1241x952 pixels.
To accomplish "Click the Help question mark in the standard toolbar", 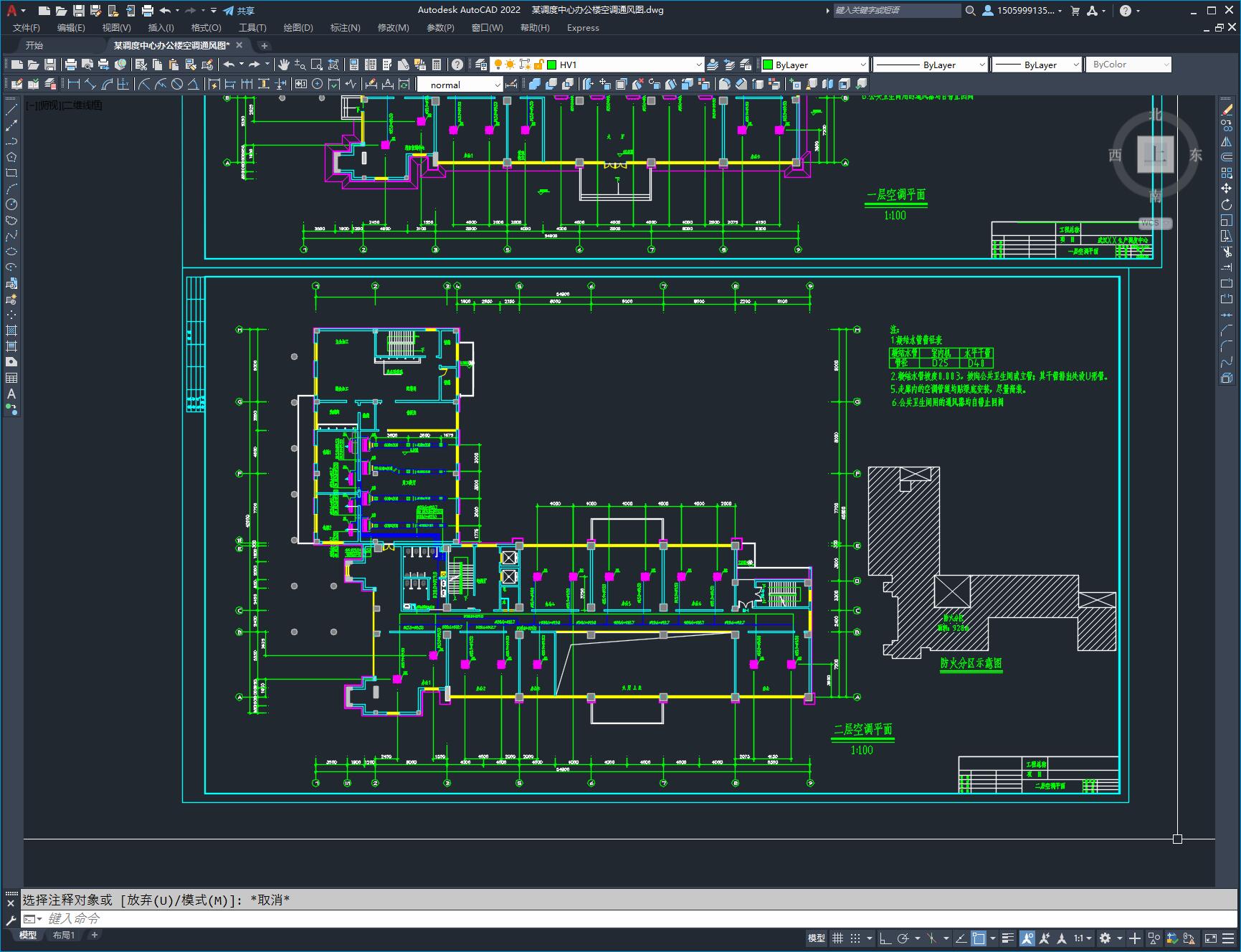I will tap(457, 65).
